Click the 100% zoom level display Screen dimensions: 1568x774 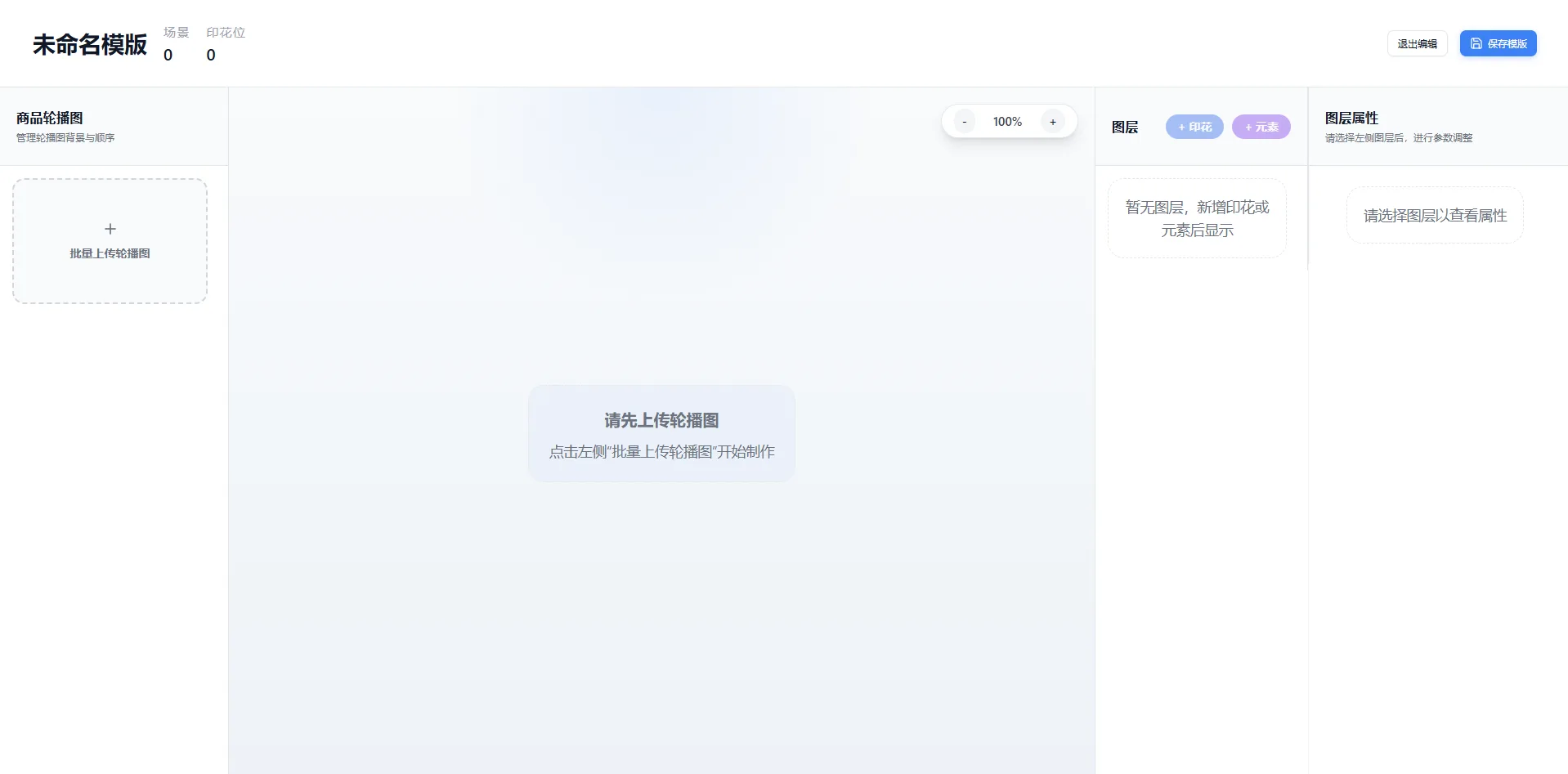[1007, 122]
